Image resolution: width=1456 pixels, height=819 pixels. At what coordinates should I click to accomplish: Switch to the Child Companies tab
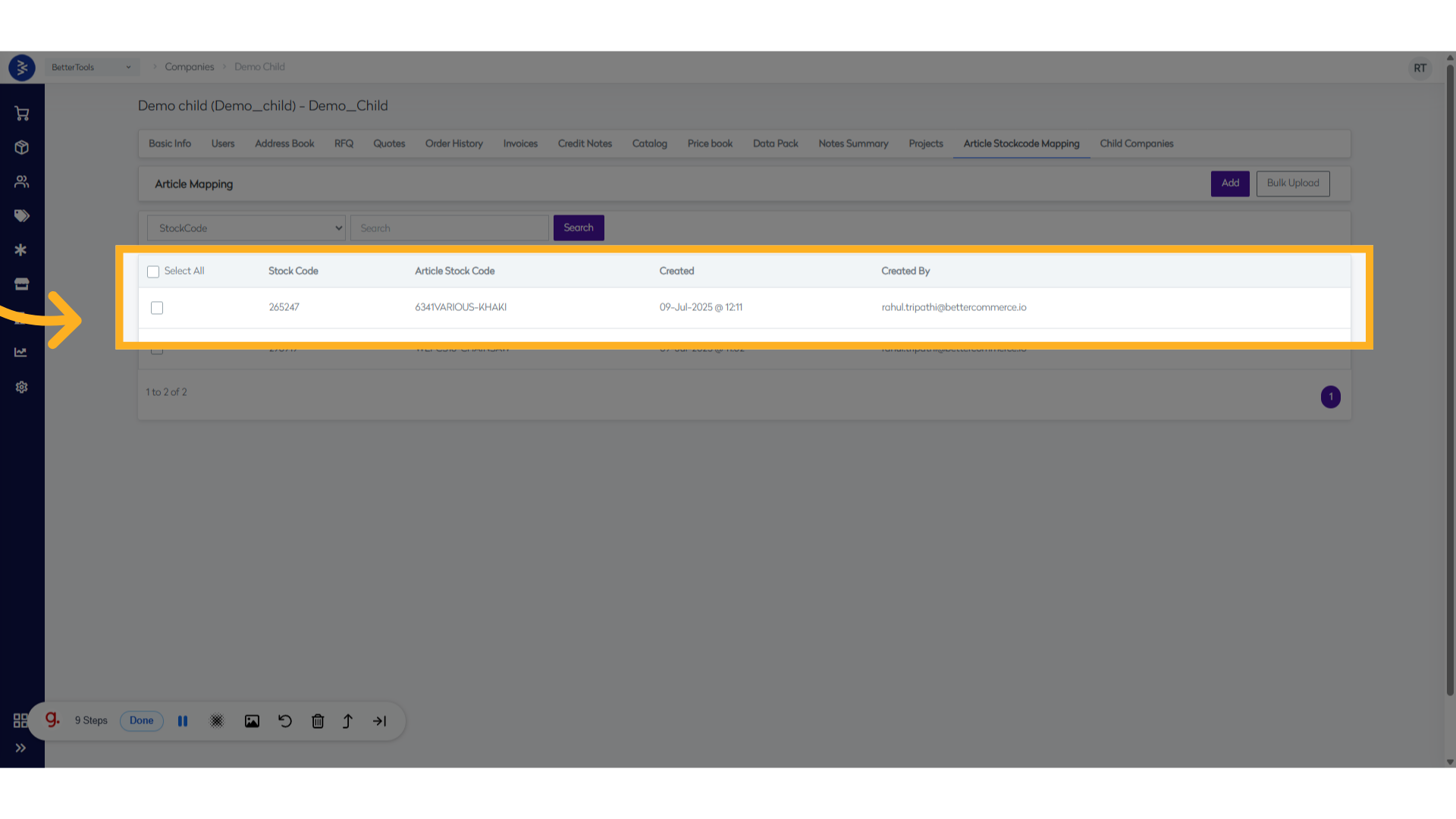pos(1136,144)
